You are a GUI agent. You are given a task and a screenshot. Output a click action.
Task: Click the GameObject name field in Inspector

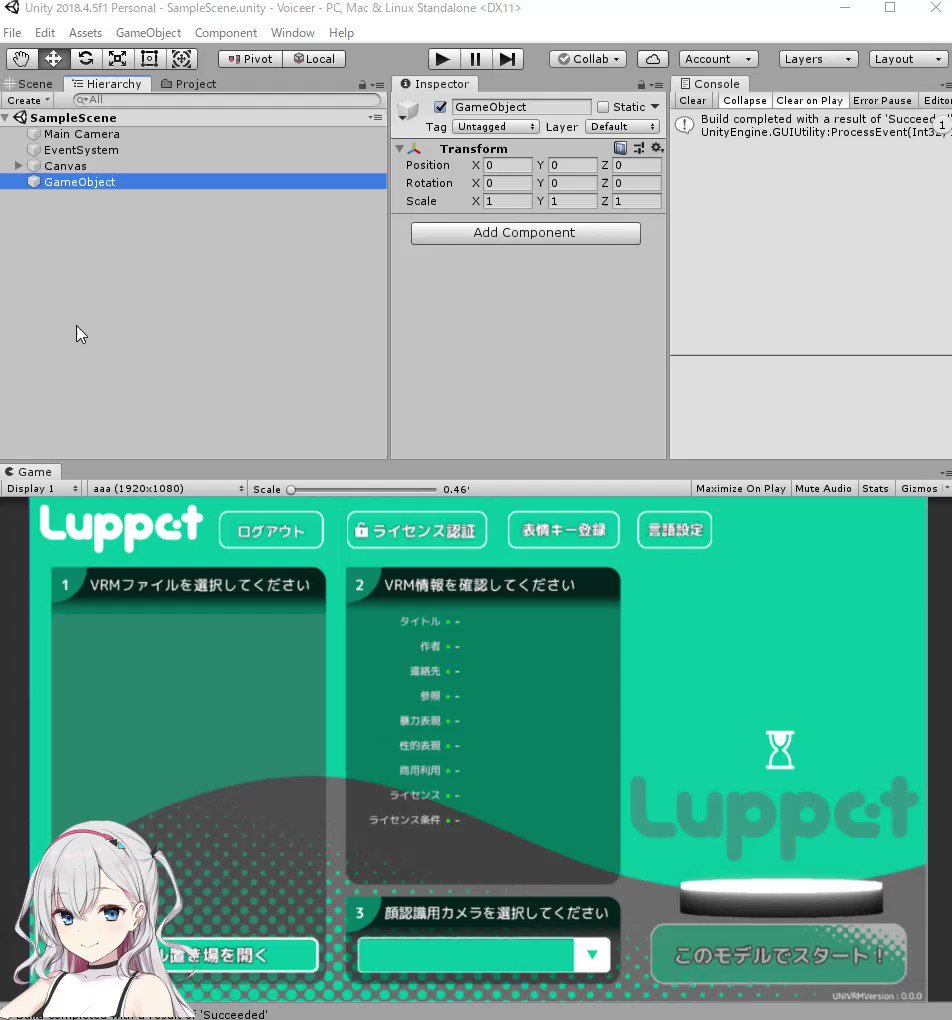(521, 107)
